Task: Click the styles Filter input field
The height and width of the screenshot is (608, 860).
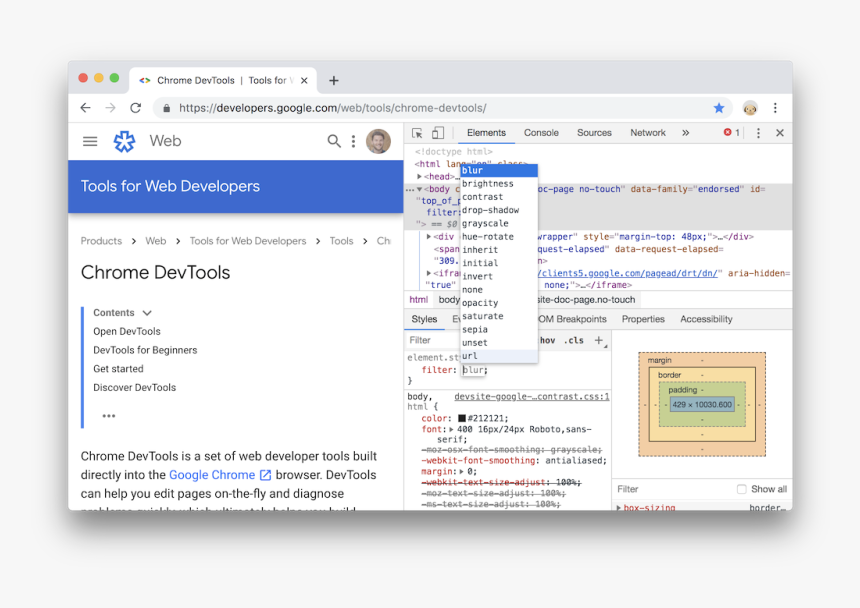Action: coord(433,340)
